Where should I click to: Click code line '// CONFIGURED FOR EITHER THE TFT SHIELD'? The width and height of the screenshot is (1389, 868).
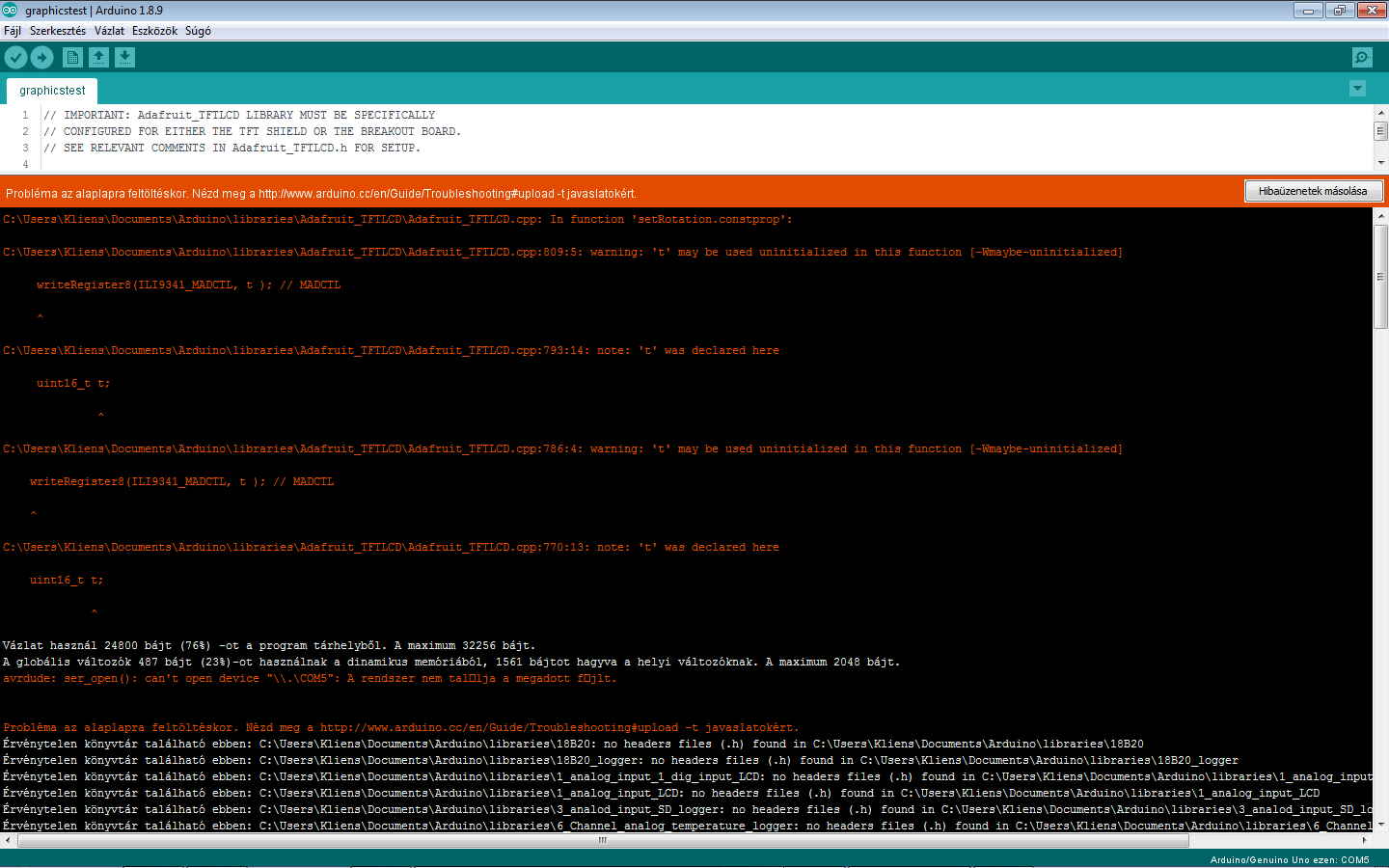click(252, 131)
